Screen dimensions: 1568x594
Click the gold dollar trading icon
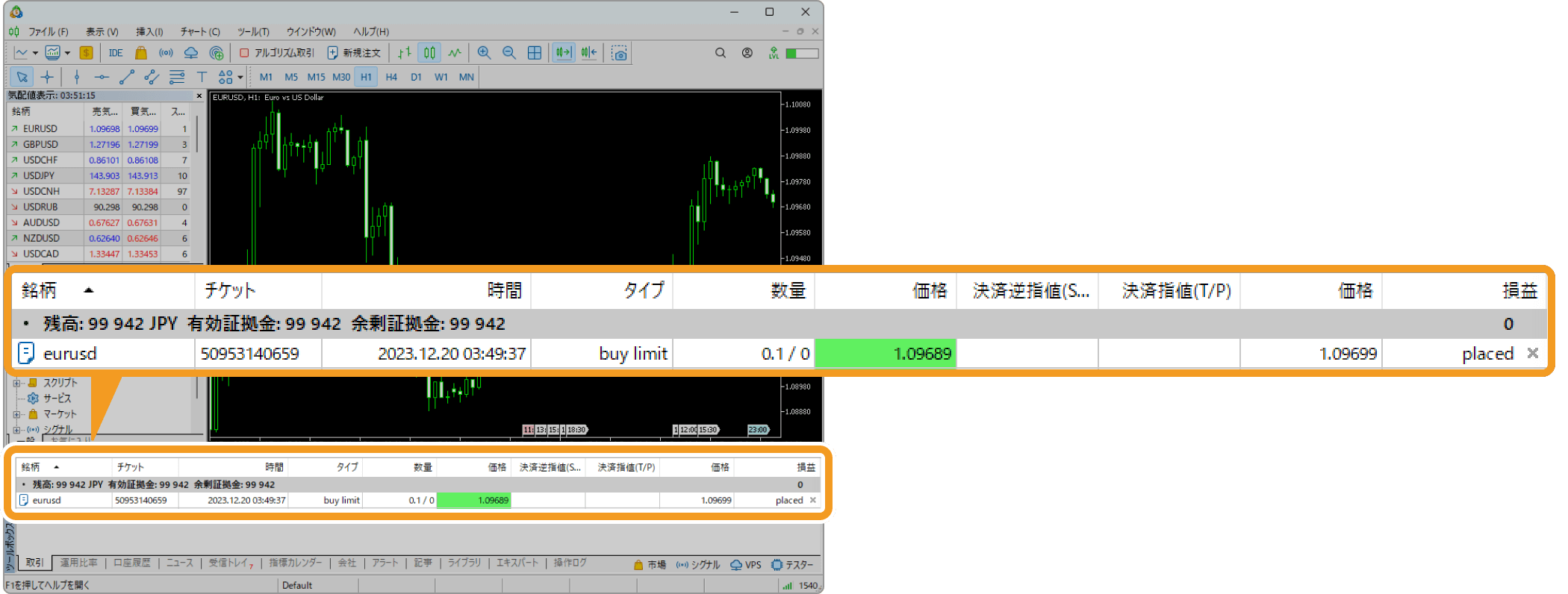point(87,53)
